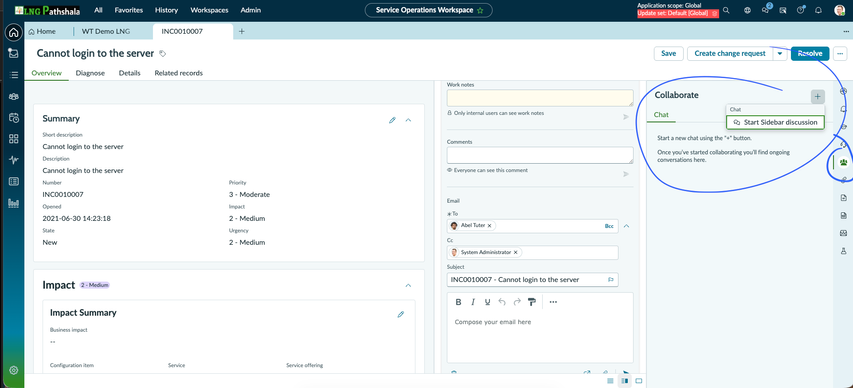Image resolution: width=853 pixels, height=388 pixels.
Task: Click Create change request button
Action: tap(730, 53)
